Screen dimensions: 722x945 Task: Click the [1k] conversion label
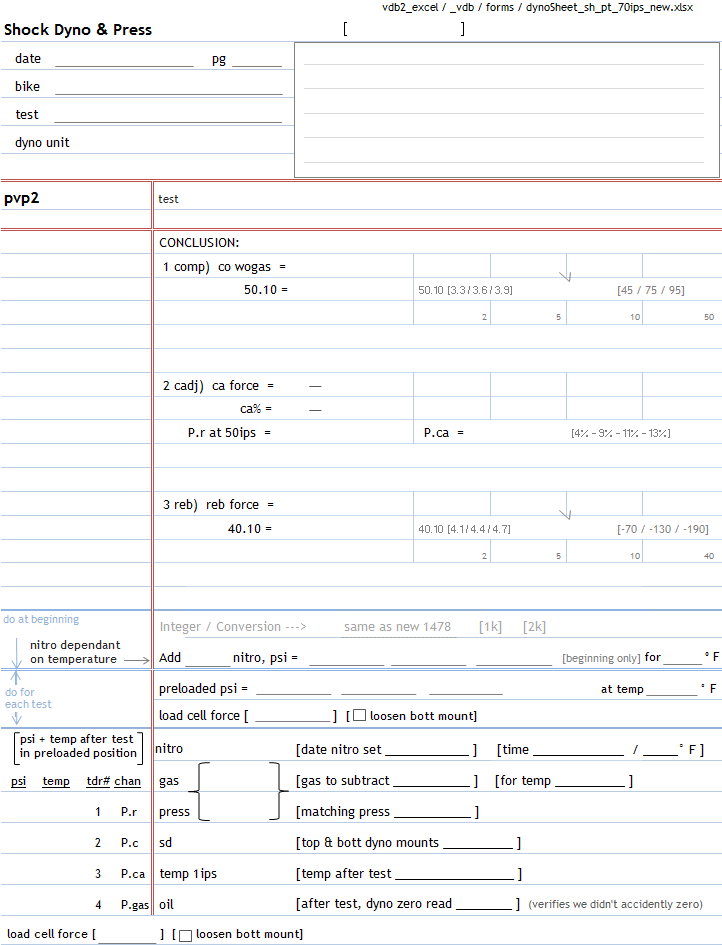pos(490,627)
